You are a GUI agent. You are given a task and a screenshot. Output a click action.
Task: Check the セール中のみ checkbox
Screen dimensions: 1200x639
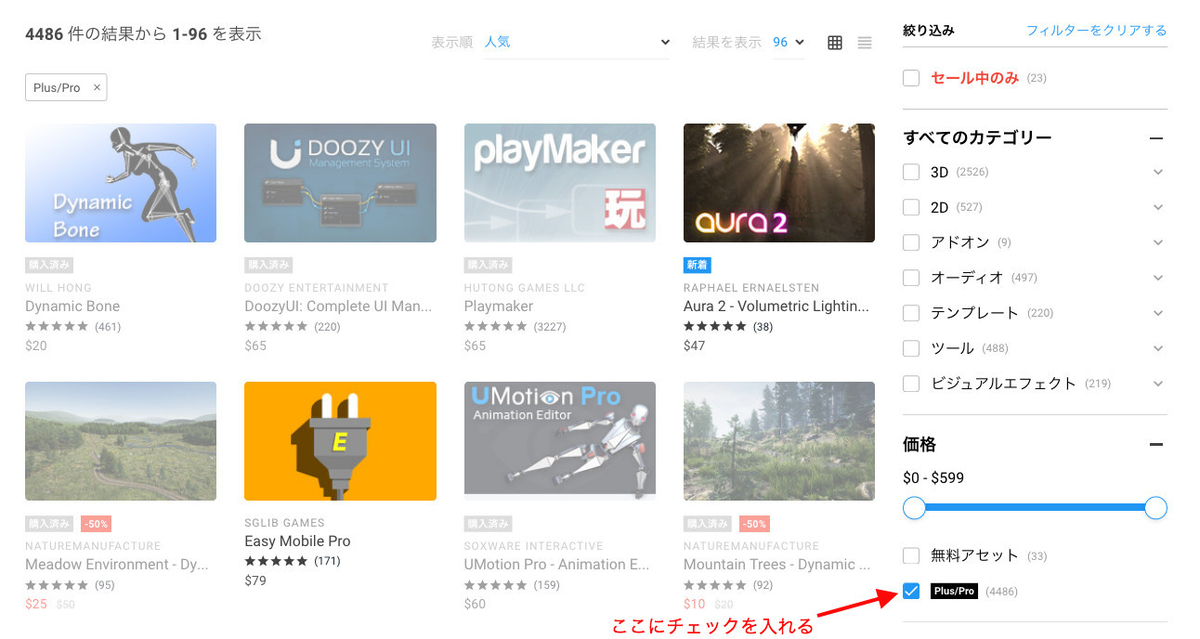[911, 78]
